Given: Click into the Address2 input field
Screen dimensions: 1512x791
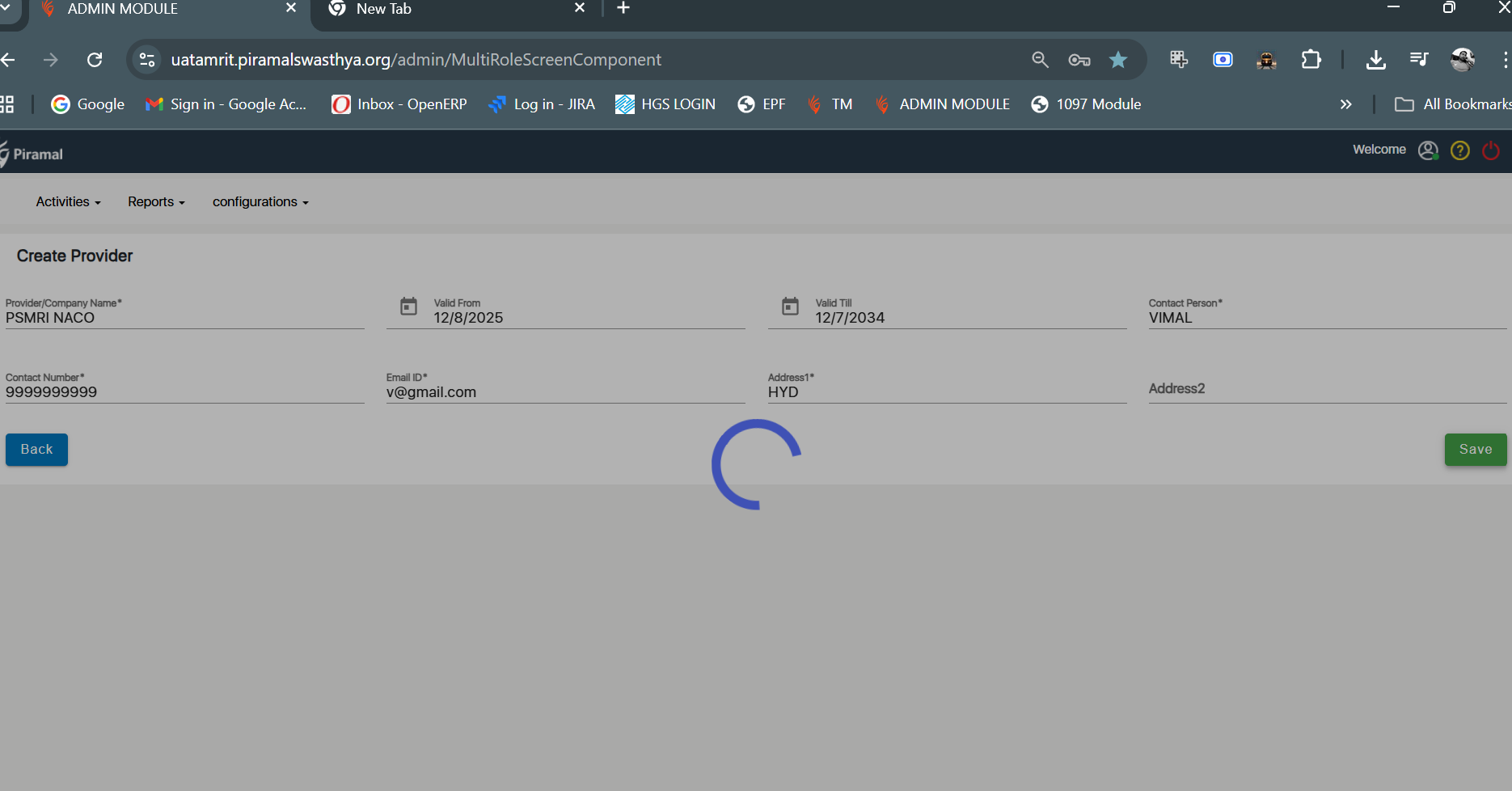Looking at the screenshot, I should pyautogui.click(x=1326, y=389).
